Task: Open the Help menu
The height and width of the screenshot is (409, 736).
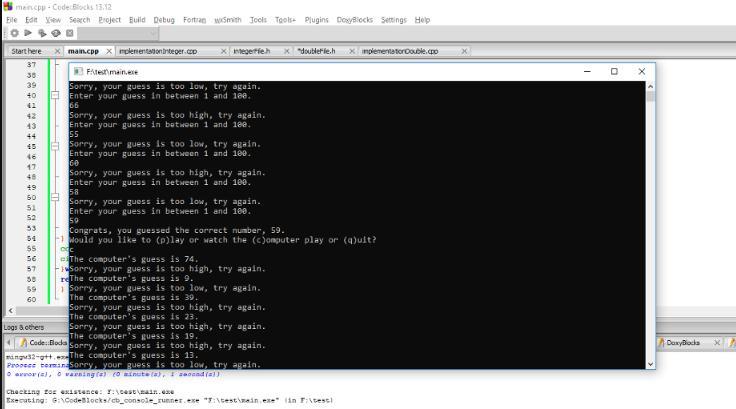Action: point(422,20)
